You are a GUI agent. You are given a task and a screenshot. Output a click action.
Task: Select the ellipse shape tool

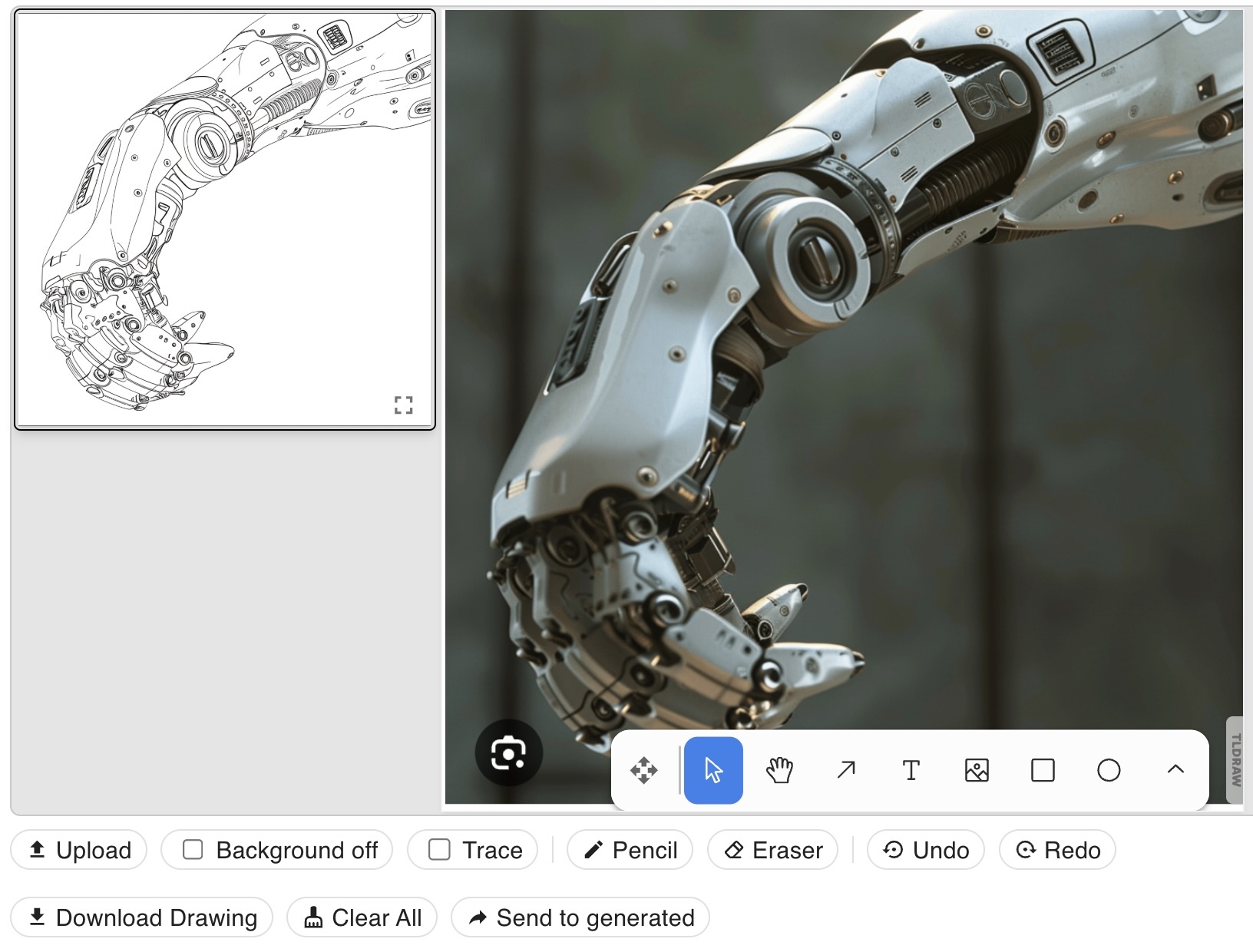coord(1109,770)
